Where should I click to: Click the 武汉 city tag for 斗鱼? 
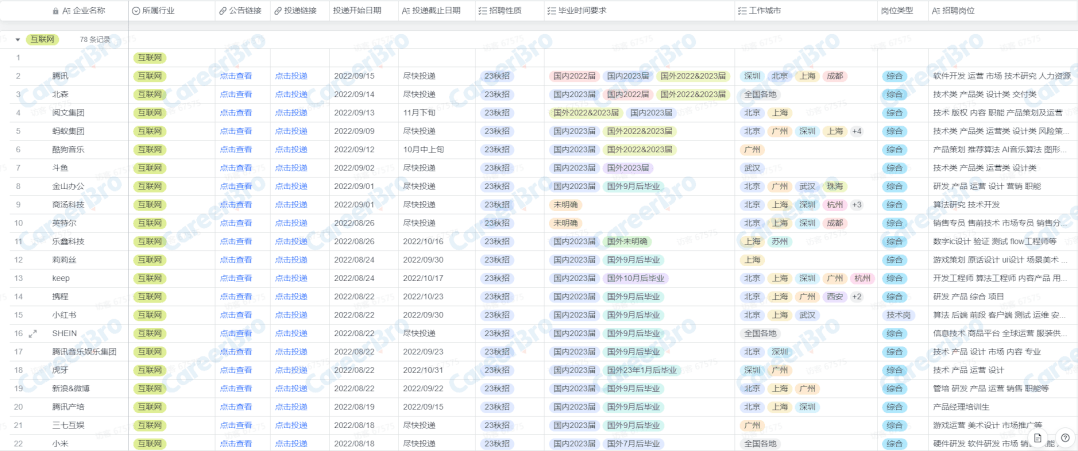[x=751, y=168]
